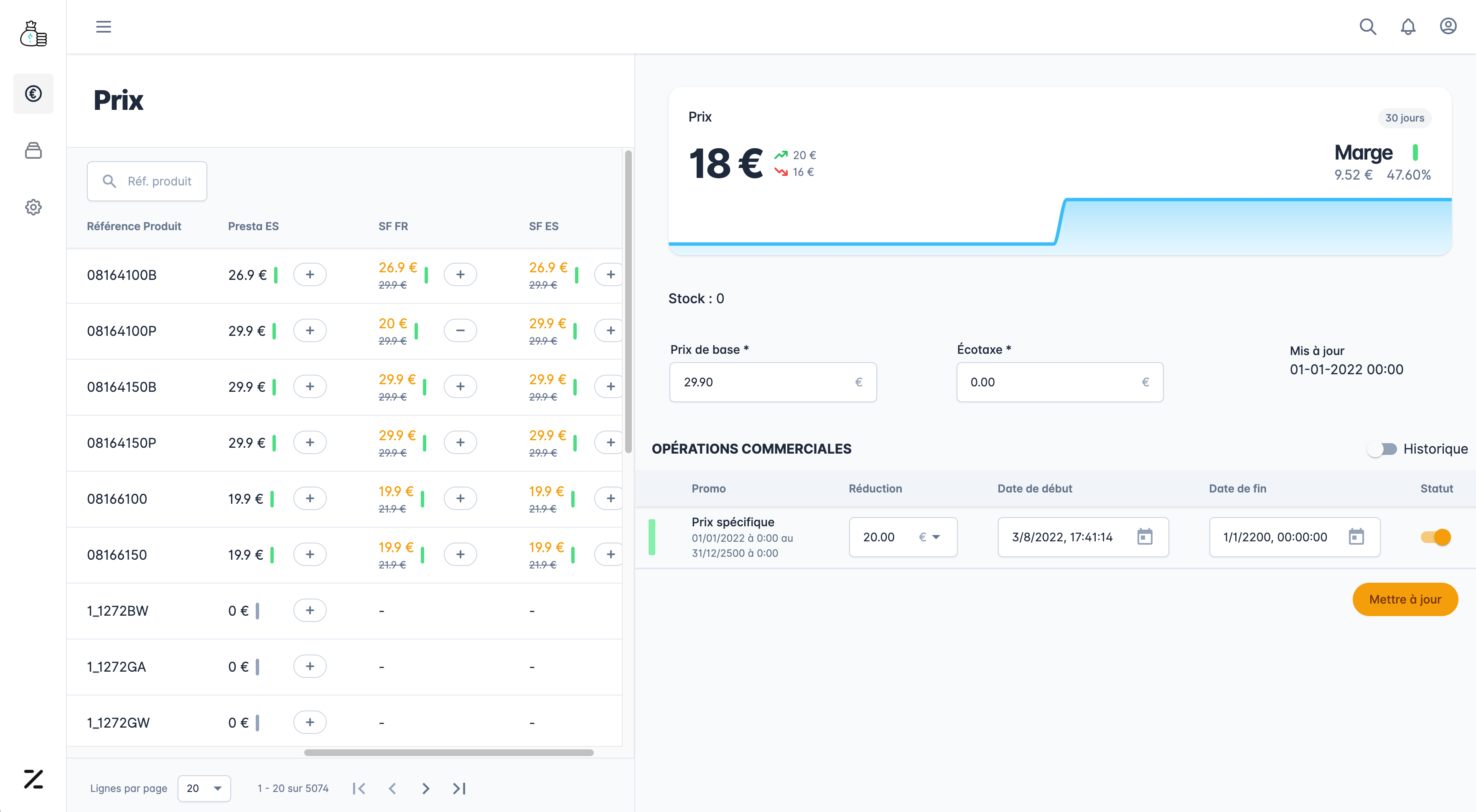Screen dimensions: 1476x812
Task: Open the settings gear in sidebar
Action: [x=33, y=207]
